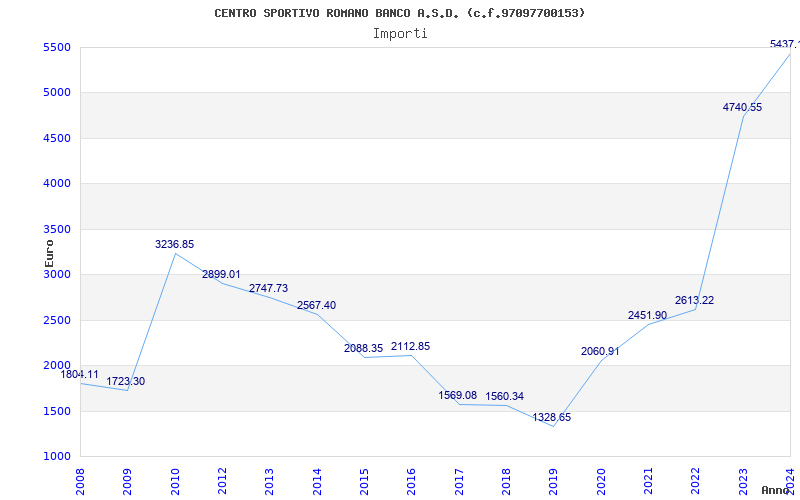
Task: Click x-axis year 2014
Action: coord(317,482)
